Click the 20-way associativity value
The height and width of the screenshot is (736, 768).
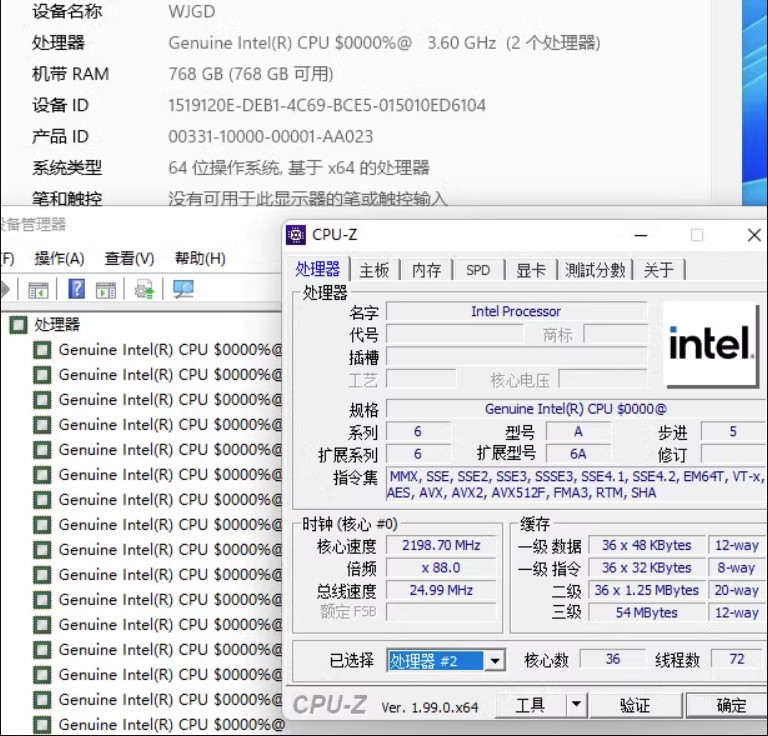[736, 590]
